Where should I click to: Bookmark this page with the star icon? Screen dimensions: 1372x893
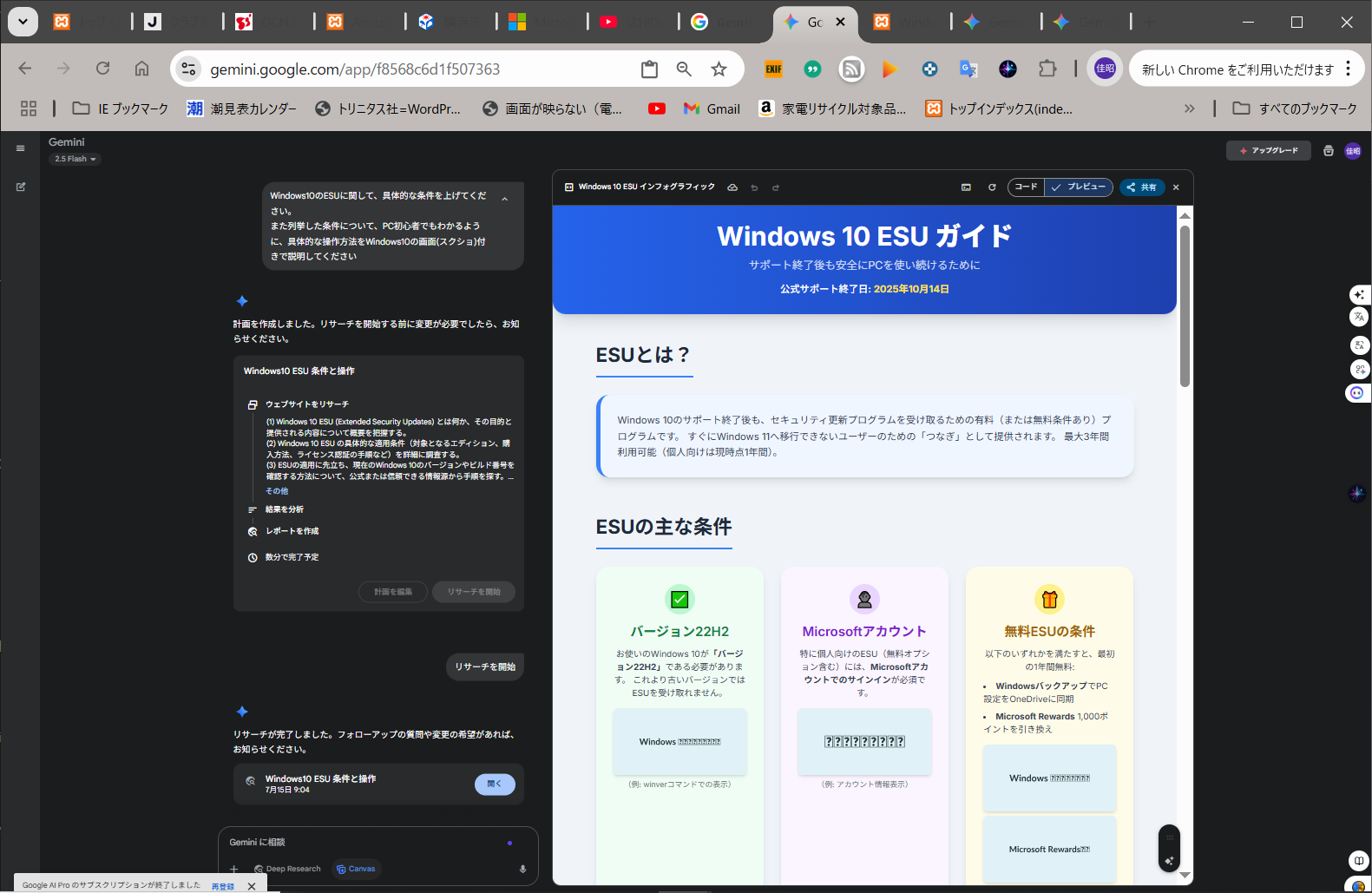(719, 69)
